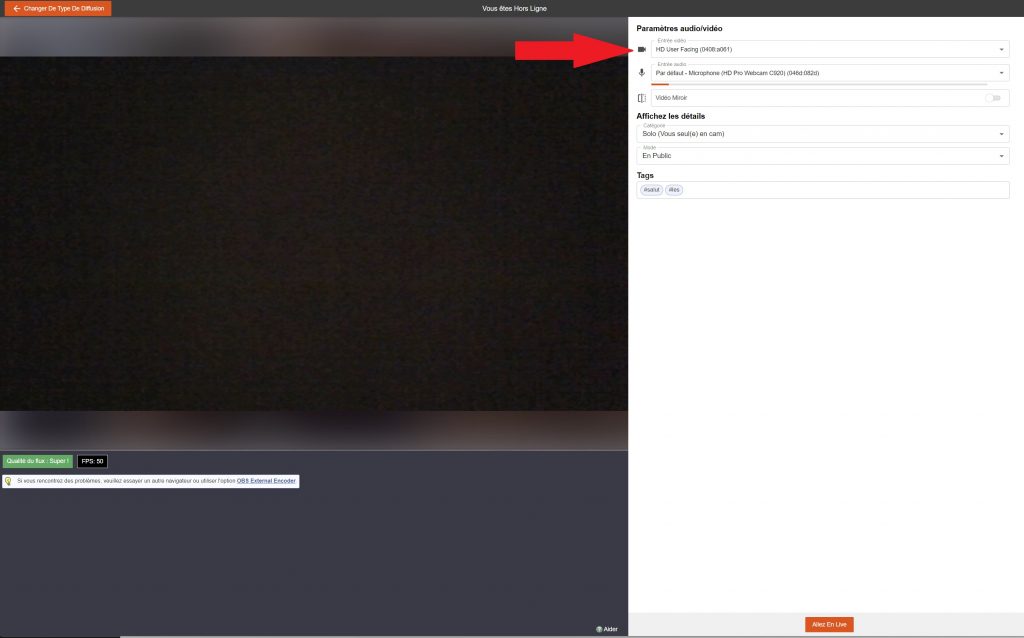Screen dimensions: 1024x638
Task: Open the OBS External Encoder link
Action: pyautogui.click(x=266, y=481)
